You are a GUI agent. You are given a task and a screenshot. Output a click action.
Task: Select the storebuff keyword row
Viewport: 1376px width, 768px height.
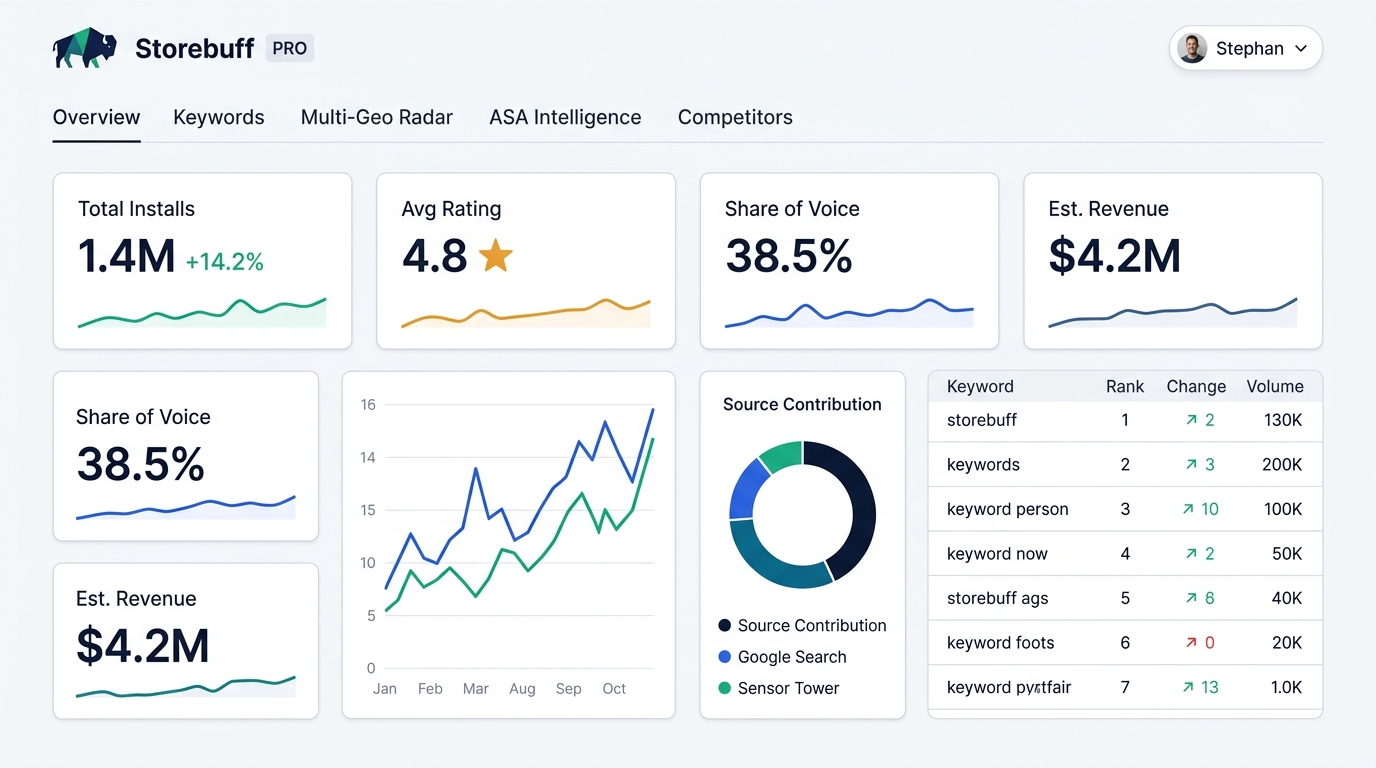[x=1125, y=420]
